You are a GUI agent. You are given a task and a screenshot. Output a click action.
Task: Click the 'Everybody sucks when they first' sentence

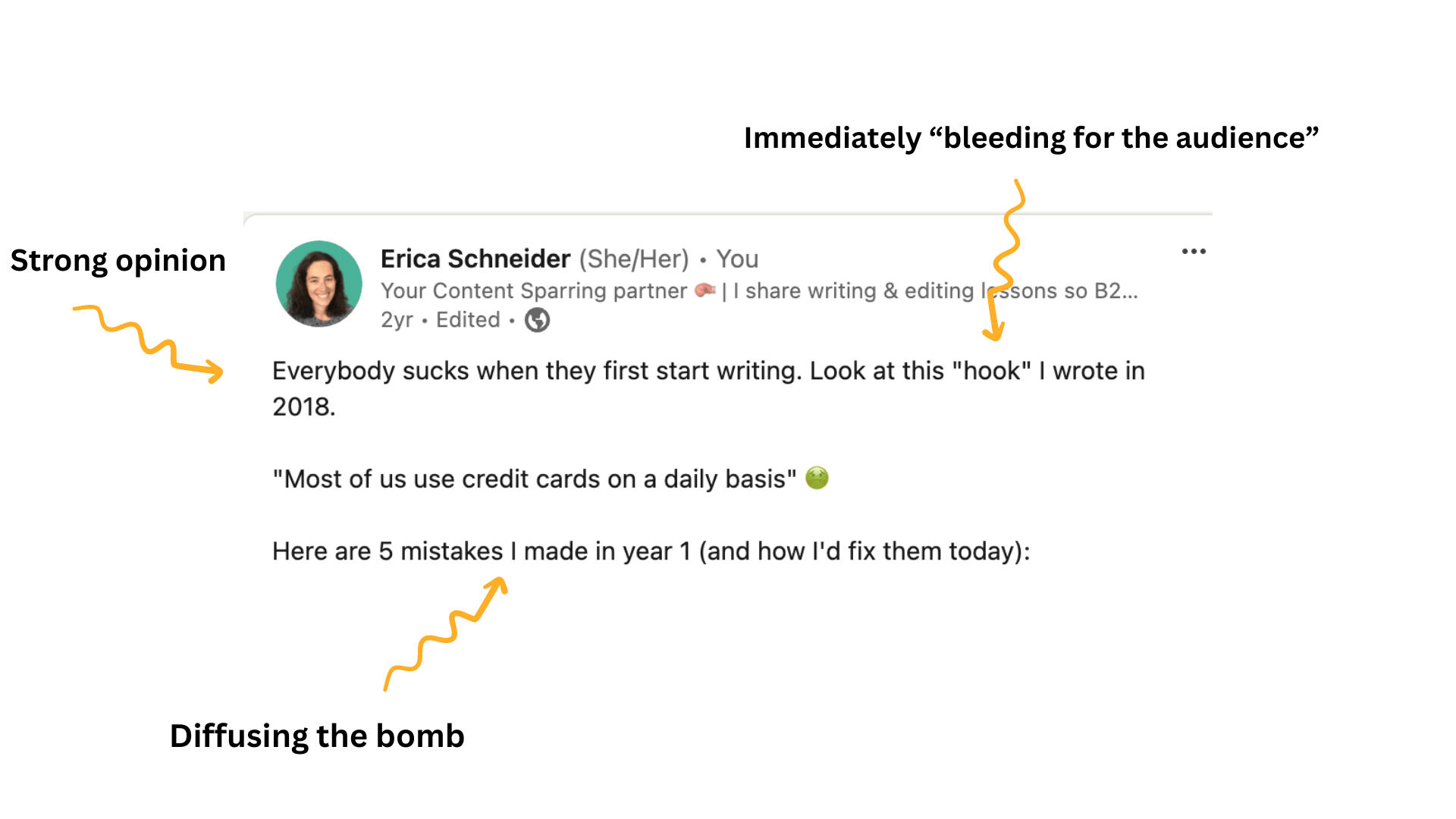[x=537, y=371]
